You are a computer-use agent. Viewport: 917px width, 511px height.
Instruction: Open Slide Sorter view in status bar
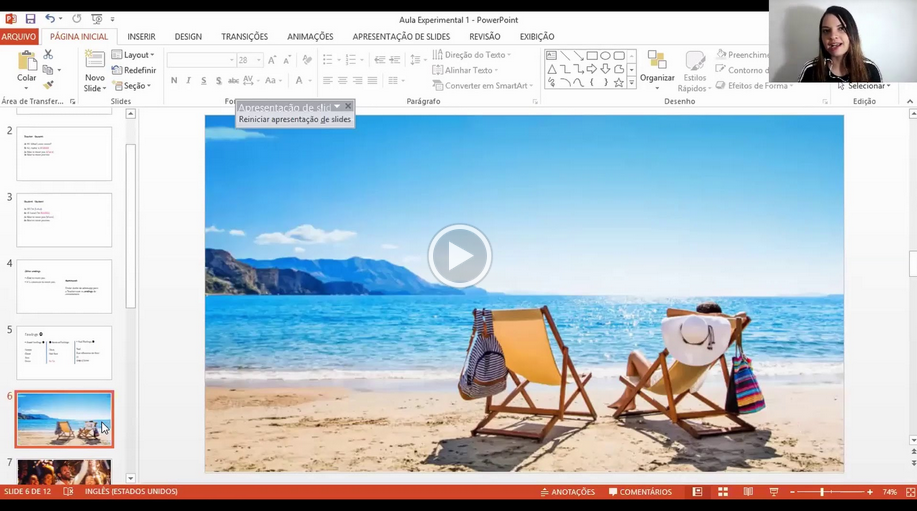point(723,492)
